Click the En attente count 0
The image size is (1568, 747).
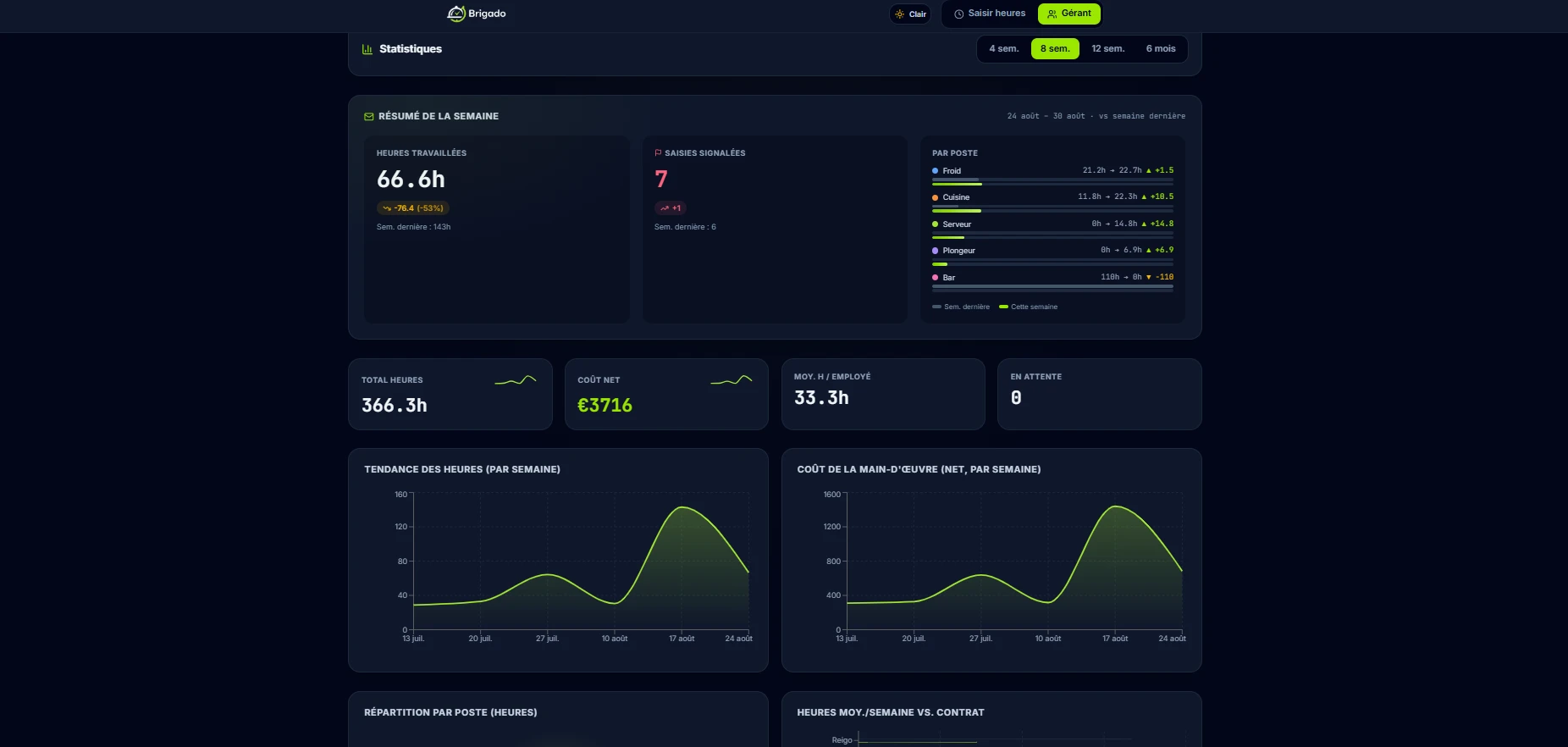coord(1016,398)
